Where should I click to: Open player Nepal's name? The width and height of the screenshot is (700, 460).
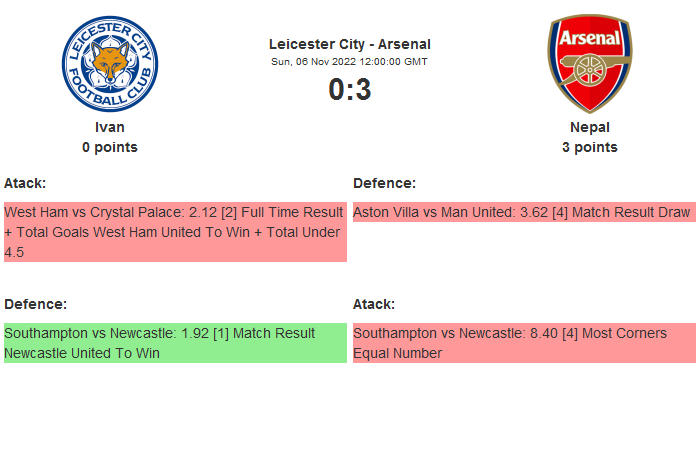[590, 127]
